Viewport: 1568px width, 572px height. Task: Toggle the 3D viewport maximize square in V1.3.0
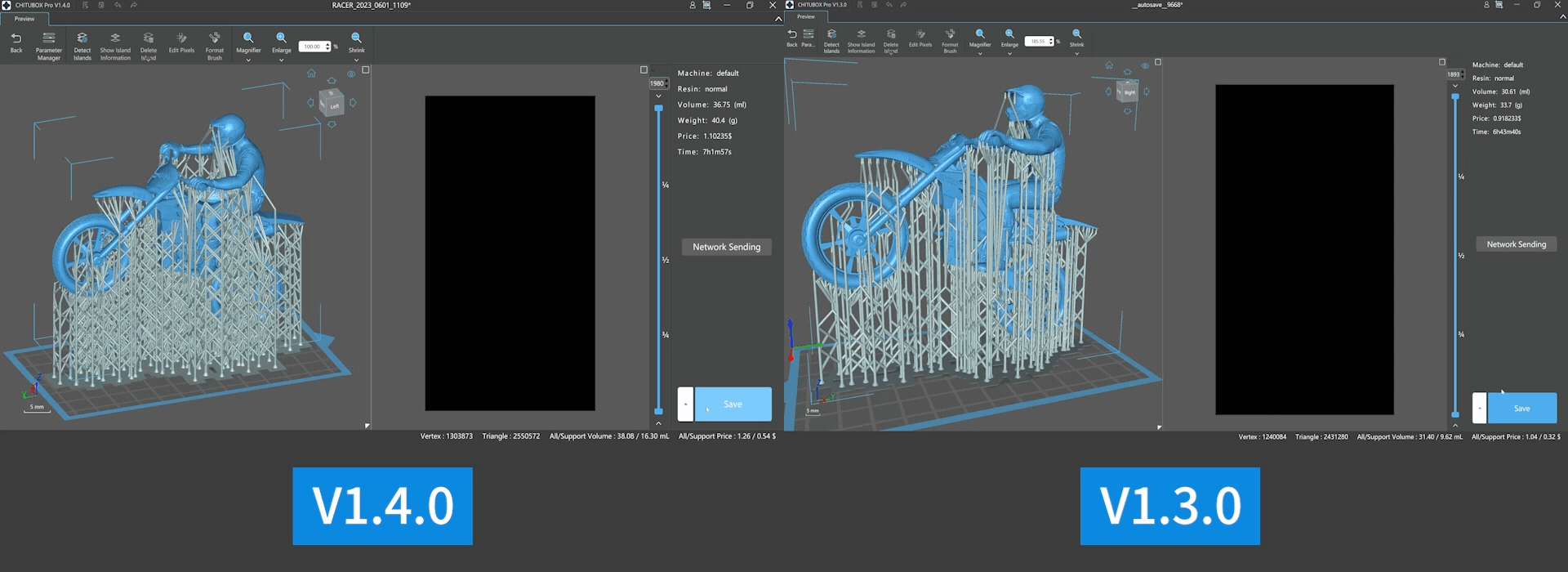click(1158, 62)
